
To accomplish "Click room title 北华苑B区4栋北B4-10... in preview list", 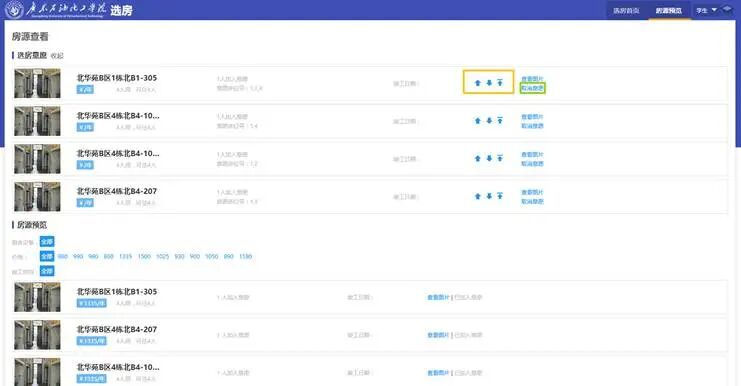I will (118, 367).
